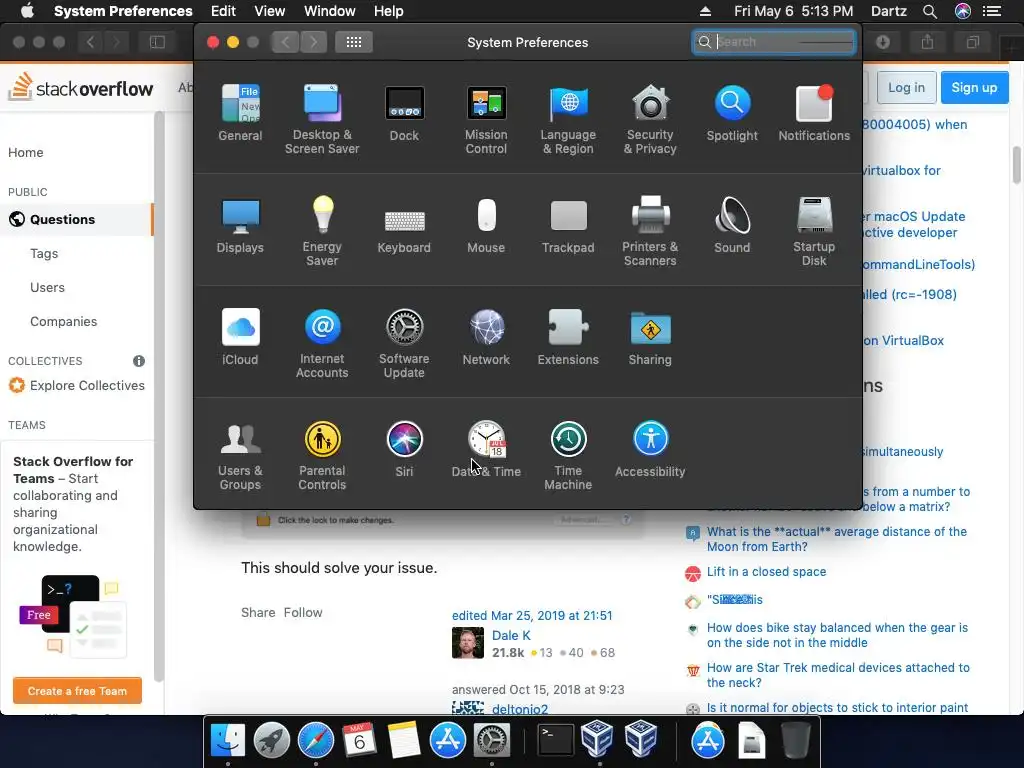Open the Help menu
The height and width of the screenshot is (768, 1024).
pos(389,11)
